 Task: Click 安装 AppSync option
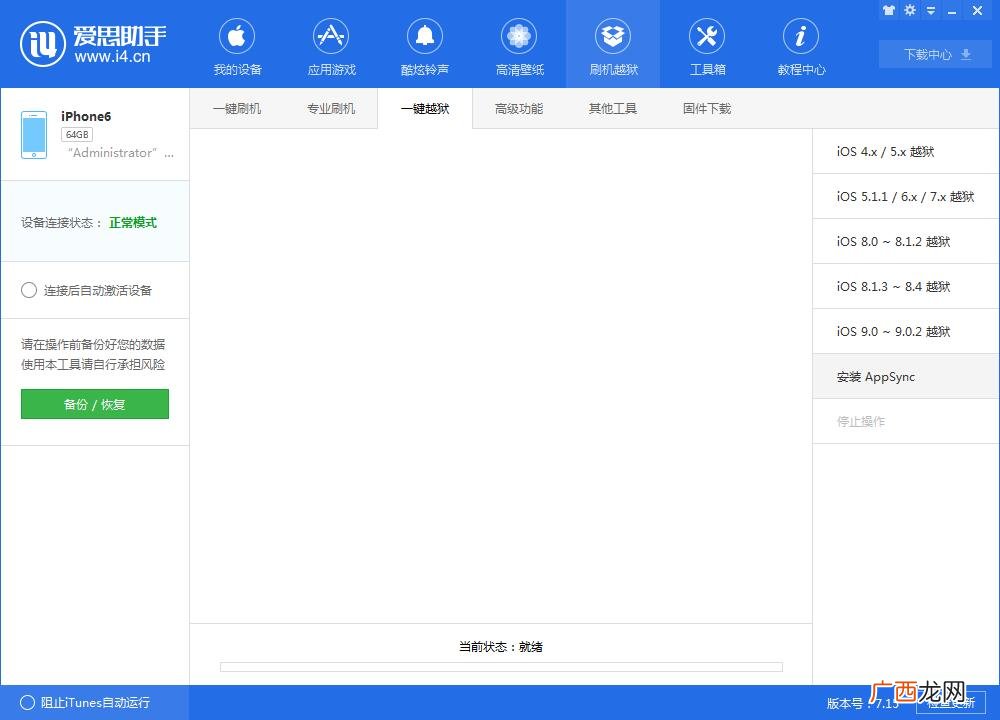pos(906,376)
